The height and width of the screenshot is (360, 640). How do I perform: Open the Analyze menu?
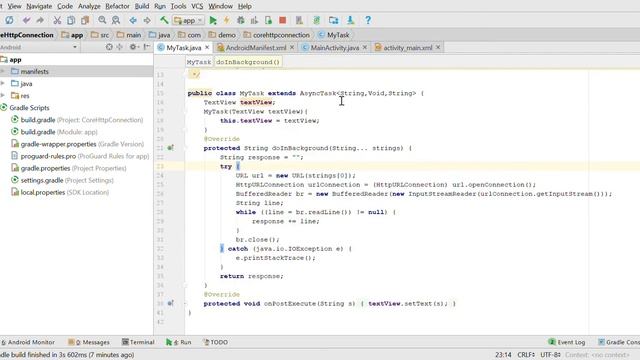pyautogui.click(x=89, y=6)
